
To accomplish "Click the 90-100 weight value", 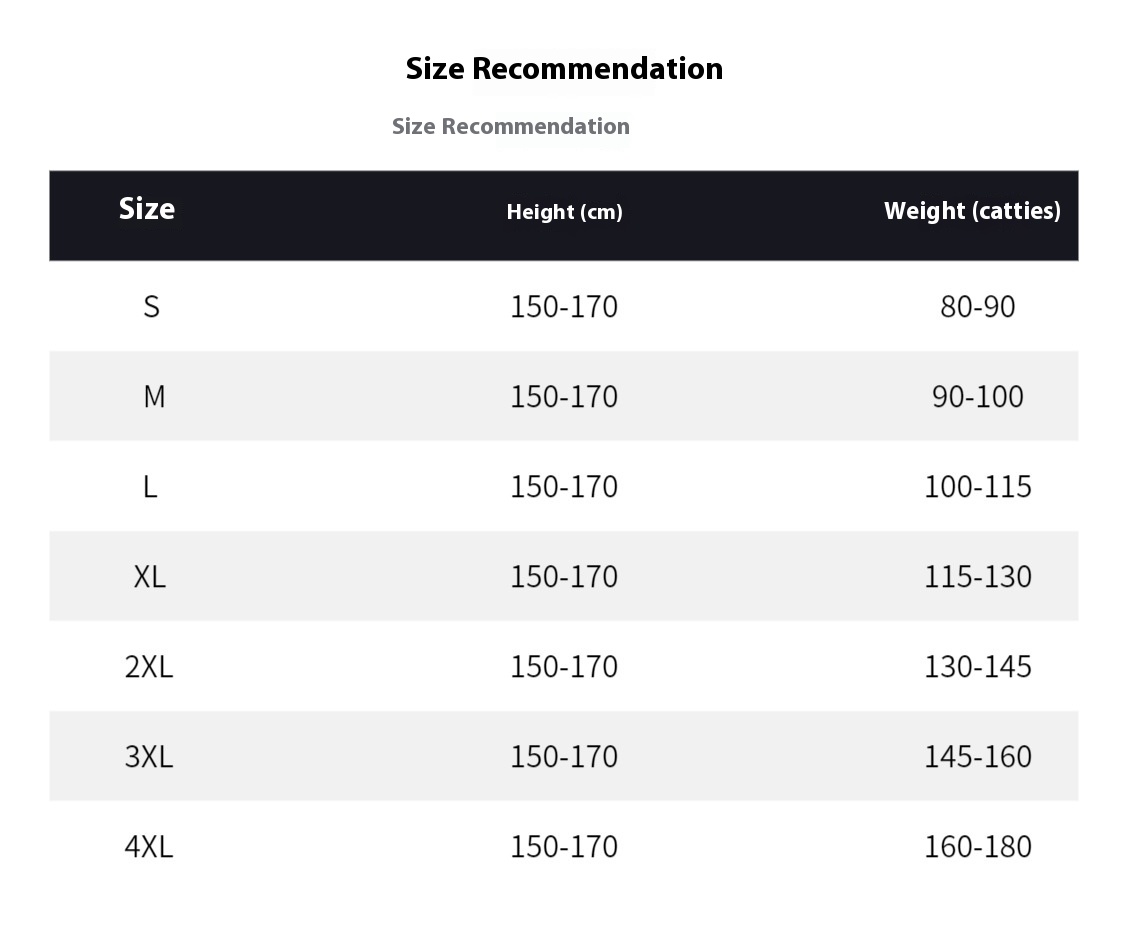I will [977, 397].
